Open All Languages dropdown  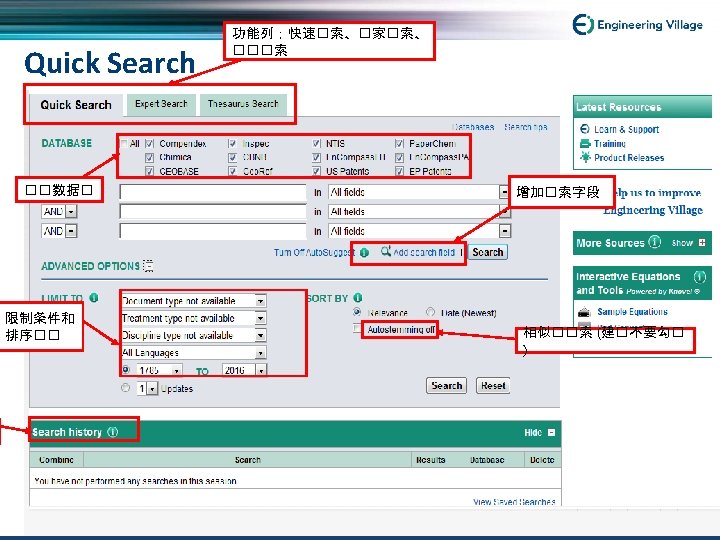click(260, 353)
